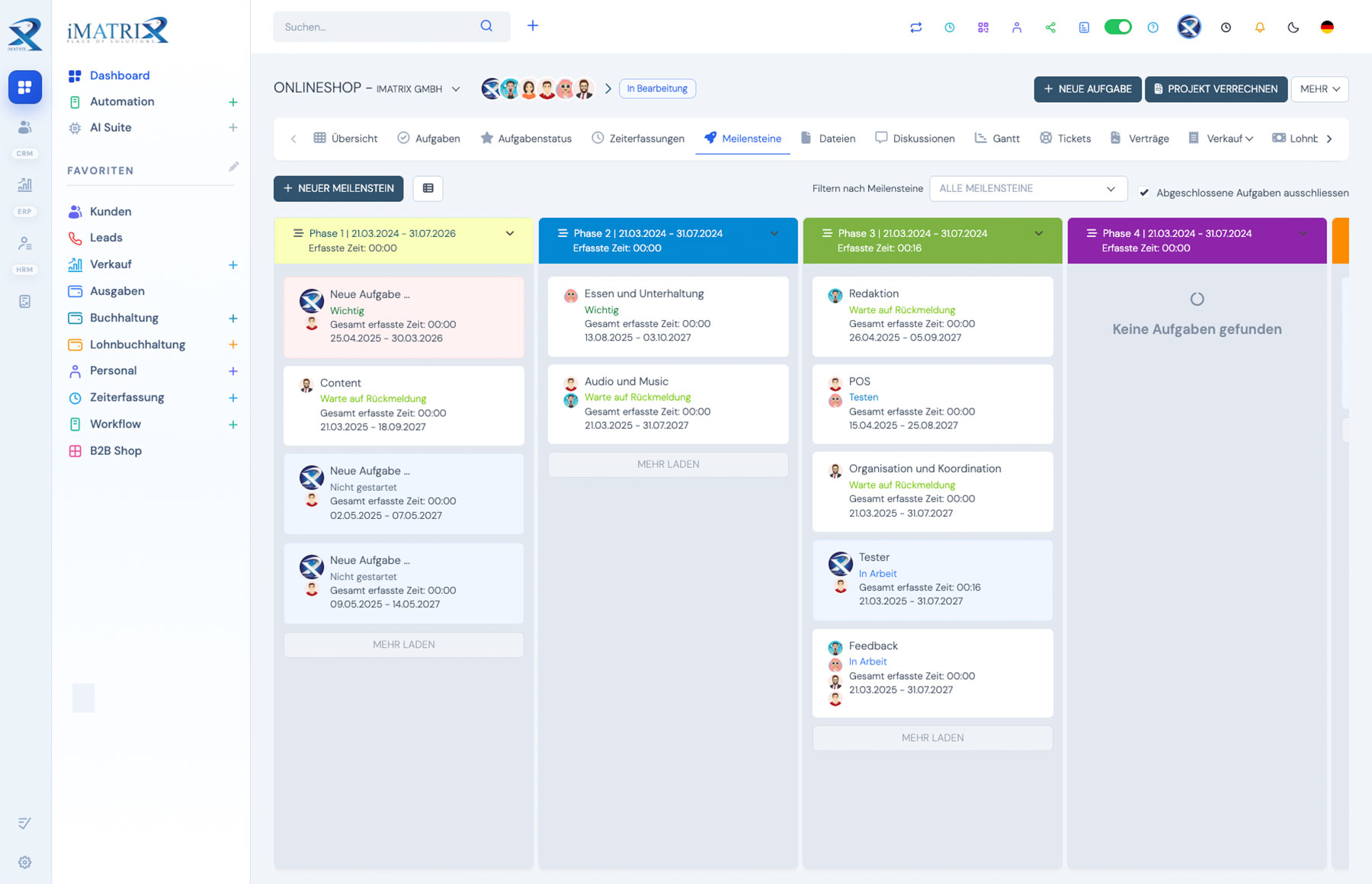Switch to list view icon button
Viewport: 1372px width, 884px height.
[428, 188]
